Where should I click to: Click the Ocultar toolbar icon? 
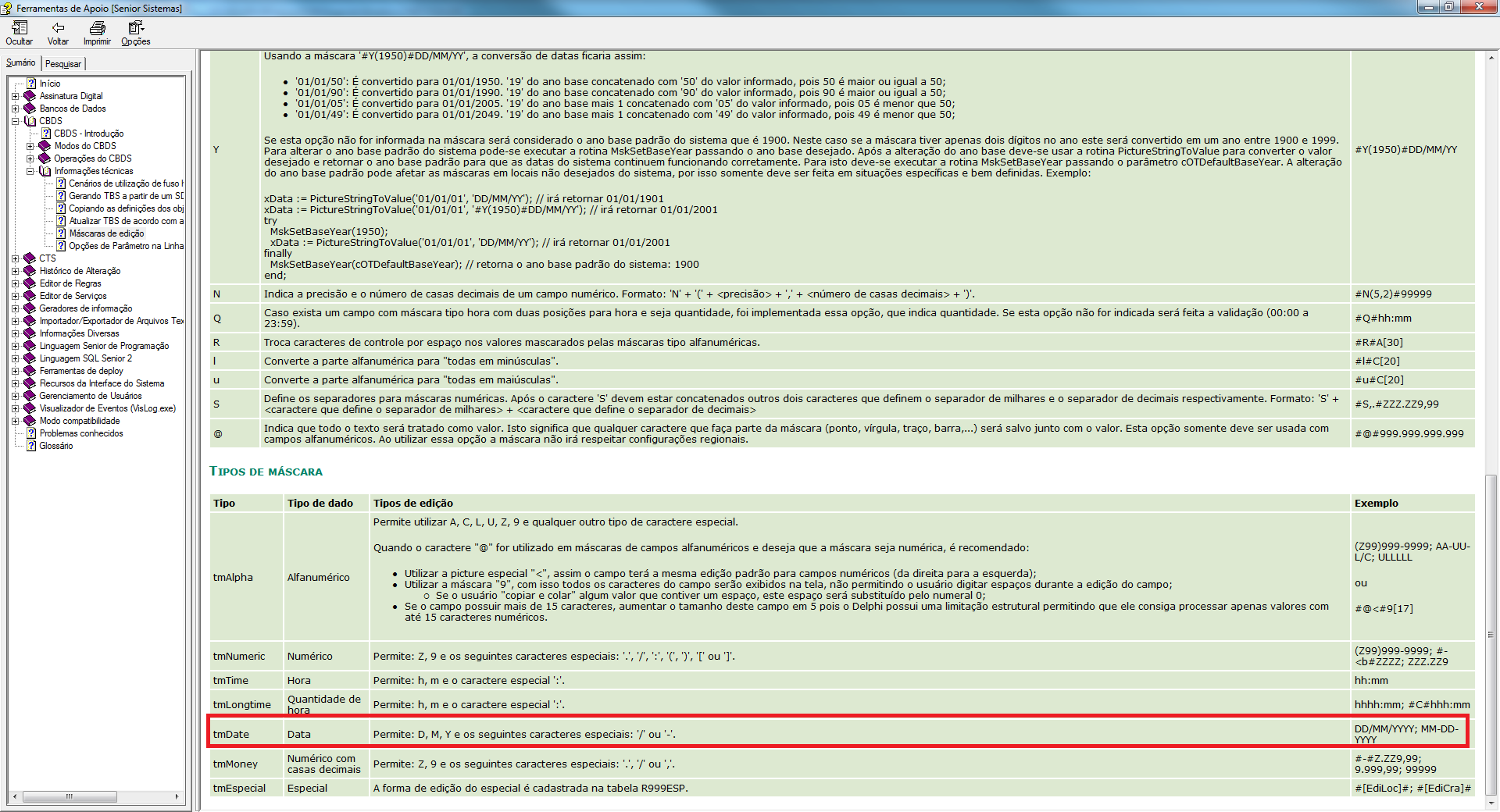19,28
